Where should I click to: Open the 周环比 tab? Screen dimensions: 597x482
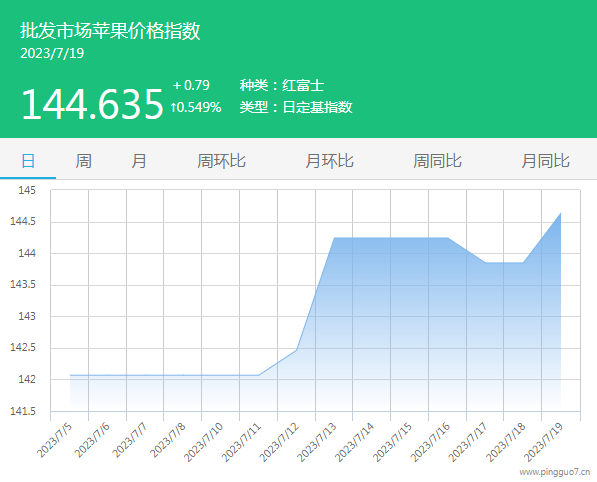221,161
